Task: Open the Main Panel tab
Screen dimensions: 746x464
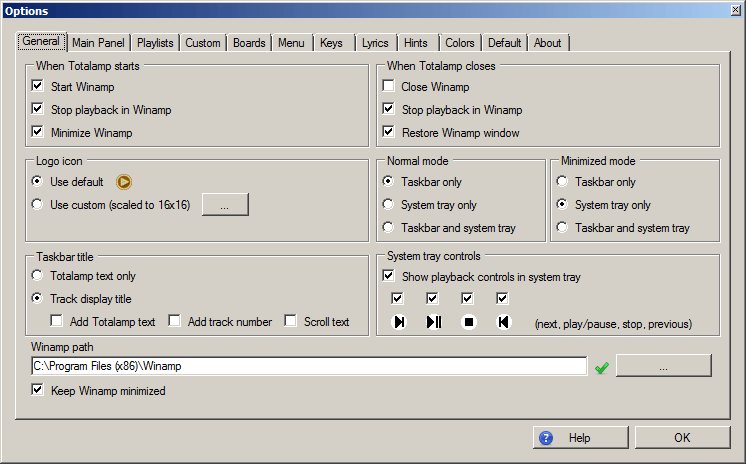Action: coord(98,43)
